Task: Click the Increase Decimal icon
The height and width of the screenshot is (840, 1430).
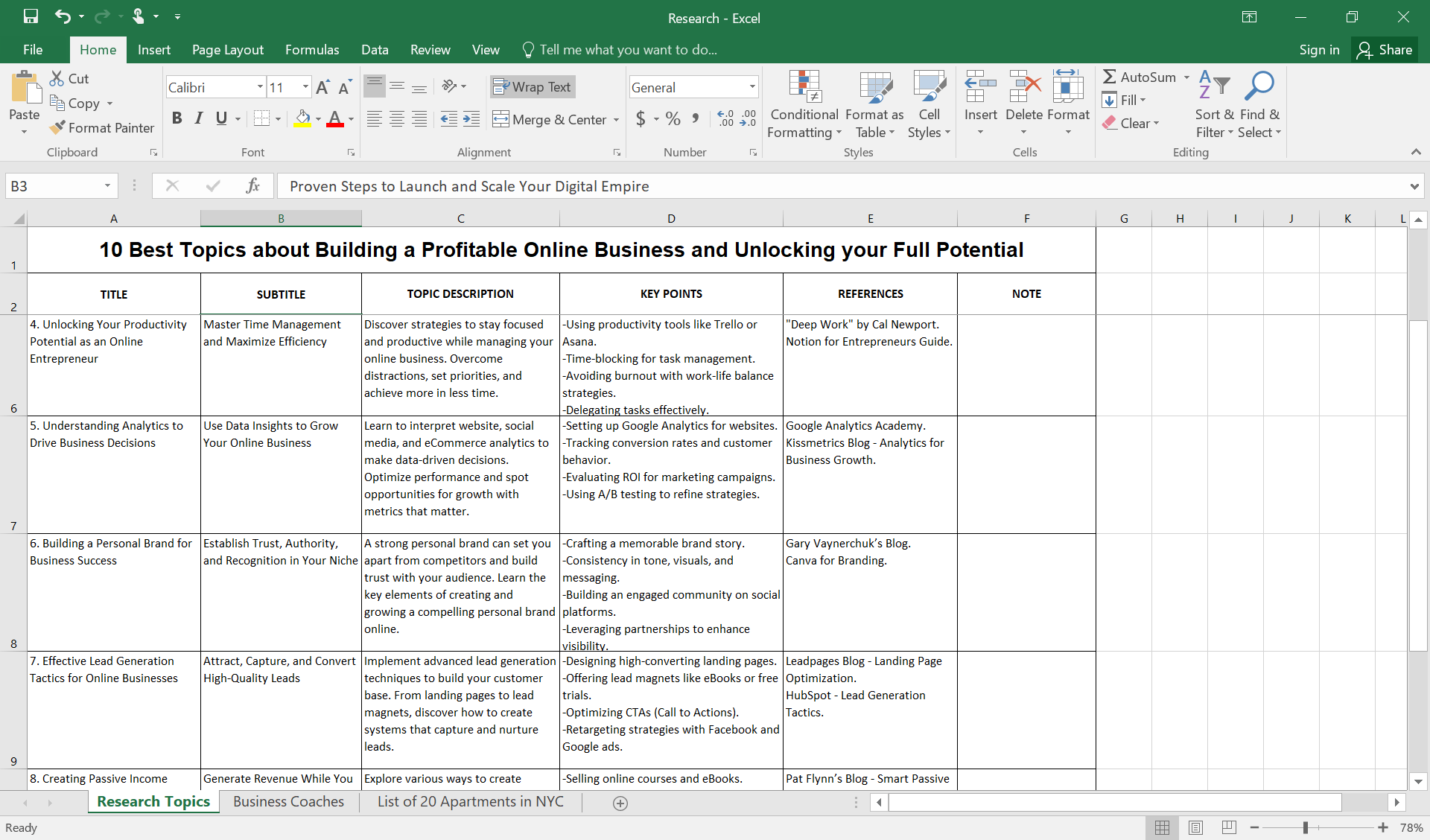Action: [725, 119]
